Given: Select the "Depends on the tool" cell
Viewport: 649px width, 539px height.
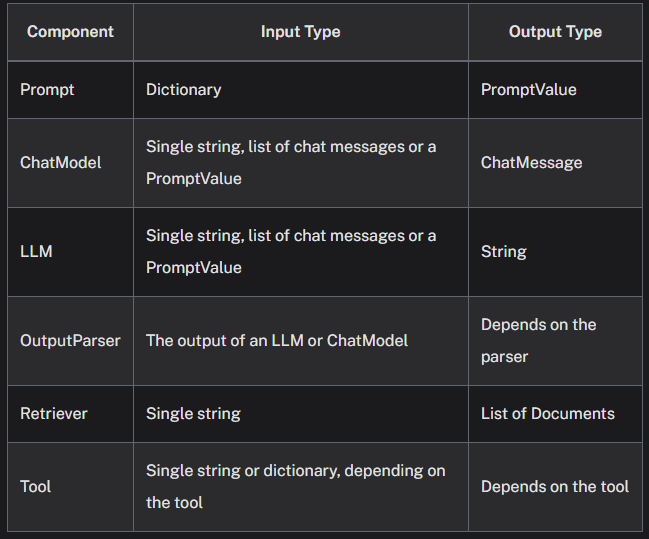Looking at the screenshot, I should point(554,486).
